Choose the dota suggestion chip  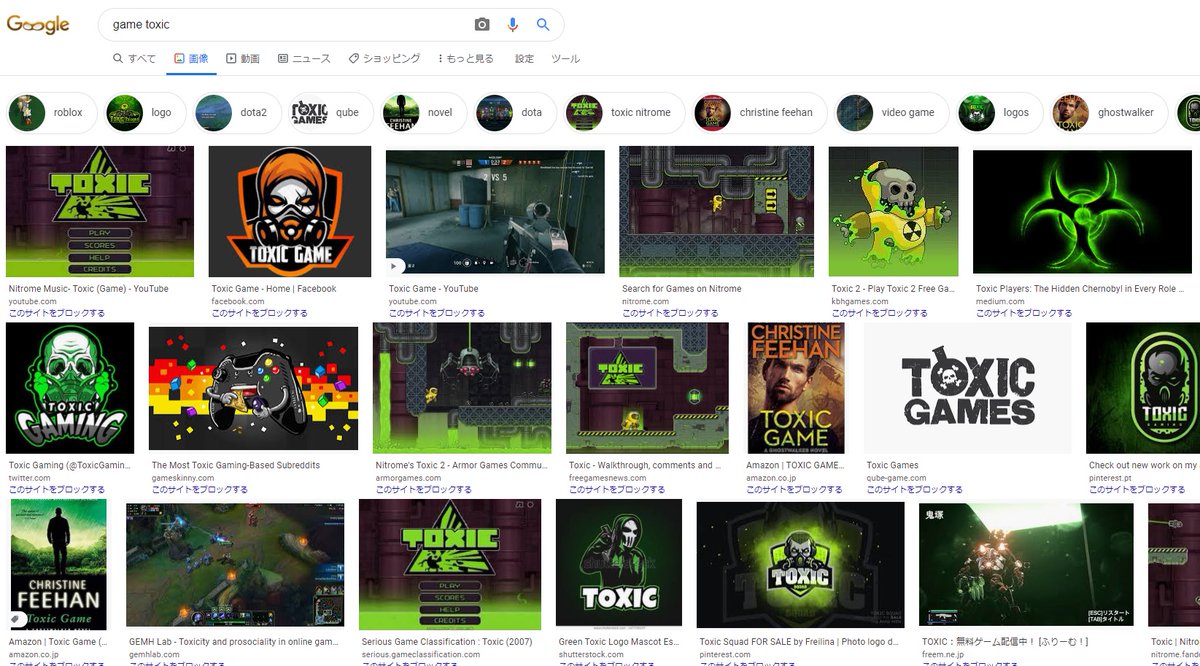tap(514, 113)
